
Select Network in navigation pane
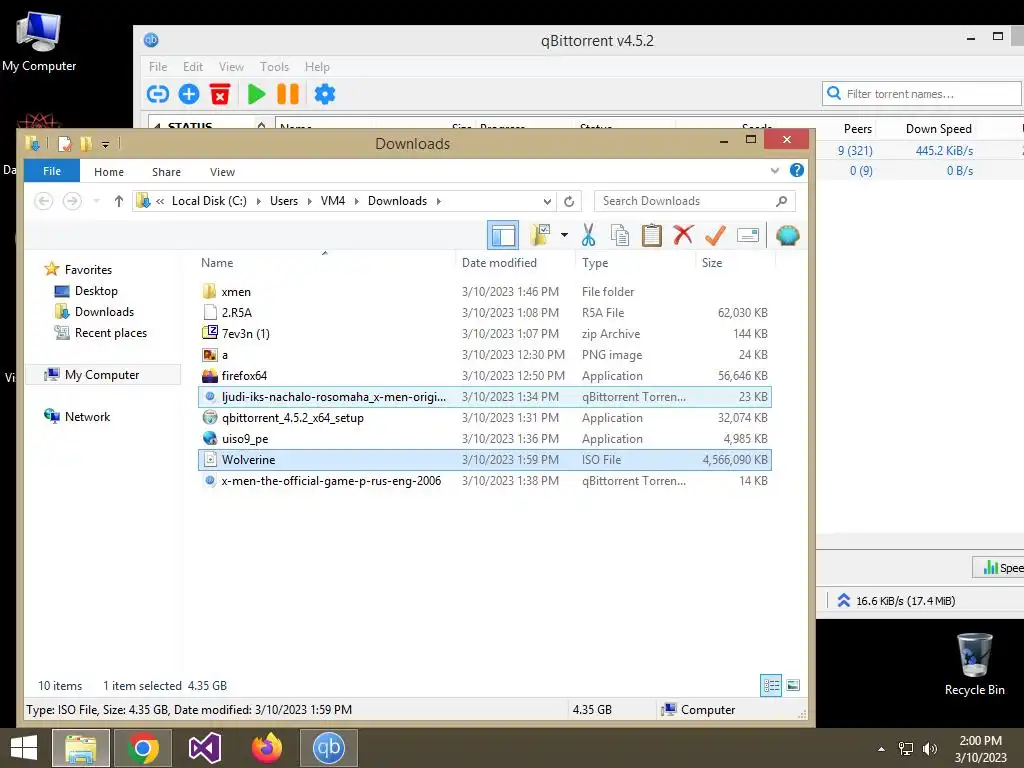click(87, 417)
